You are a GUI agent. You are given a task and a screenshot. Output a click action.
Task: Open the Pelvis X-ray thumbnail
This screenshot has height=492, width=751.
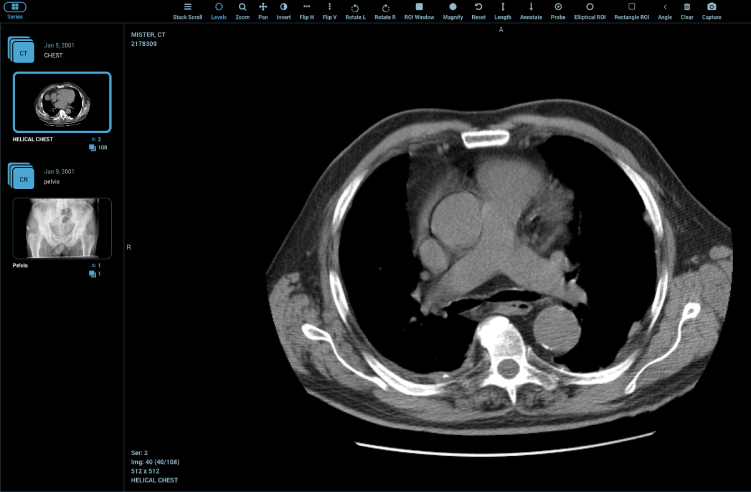[x=62, y=229]
